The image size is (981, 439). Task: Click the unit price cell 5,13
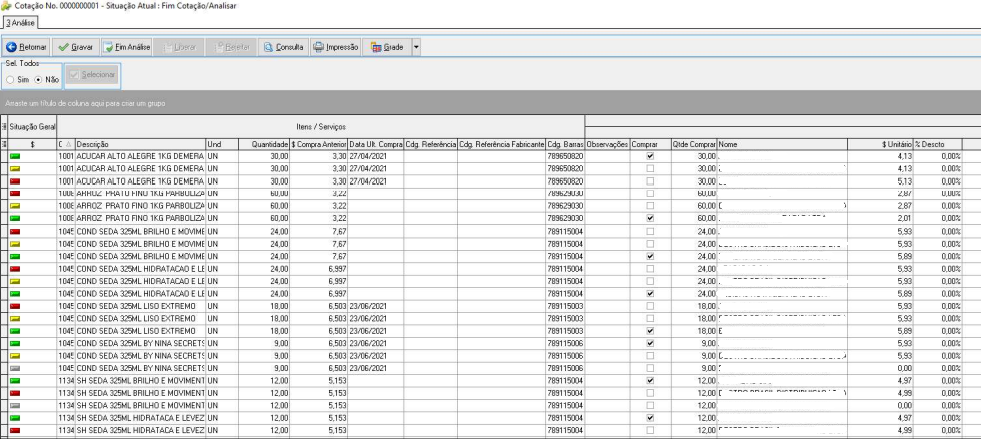pyautogui.click(x=880, y=181)
